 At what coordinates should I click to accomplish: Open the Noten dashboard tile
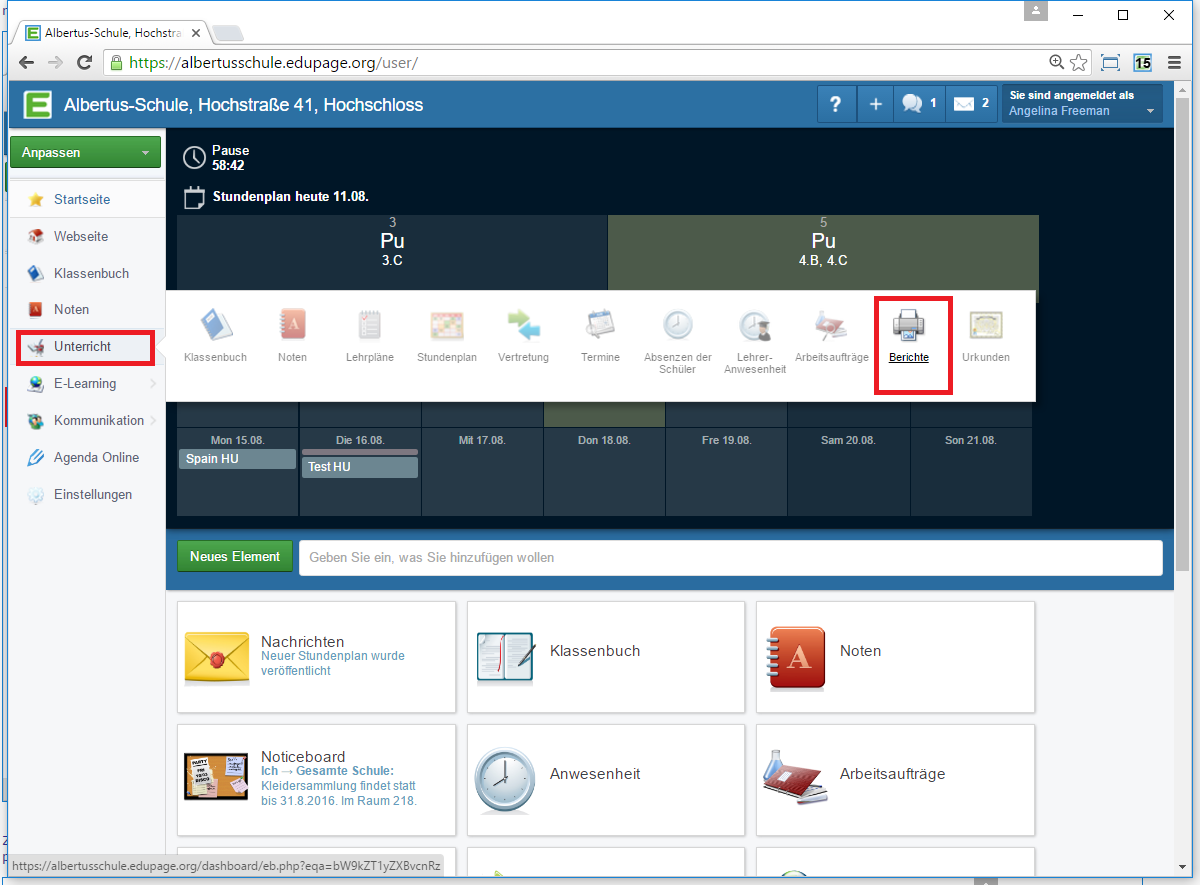(x=895, y=656)
